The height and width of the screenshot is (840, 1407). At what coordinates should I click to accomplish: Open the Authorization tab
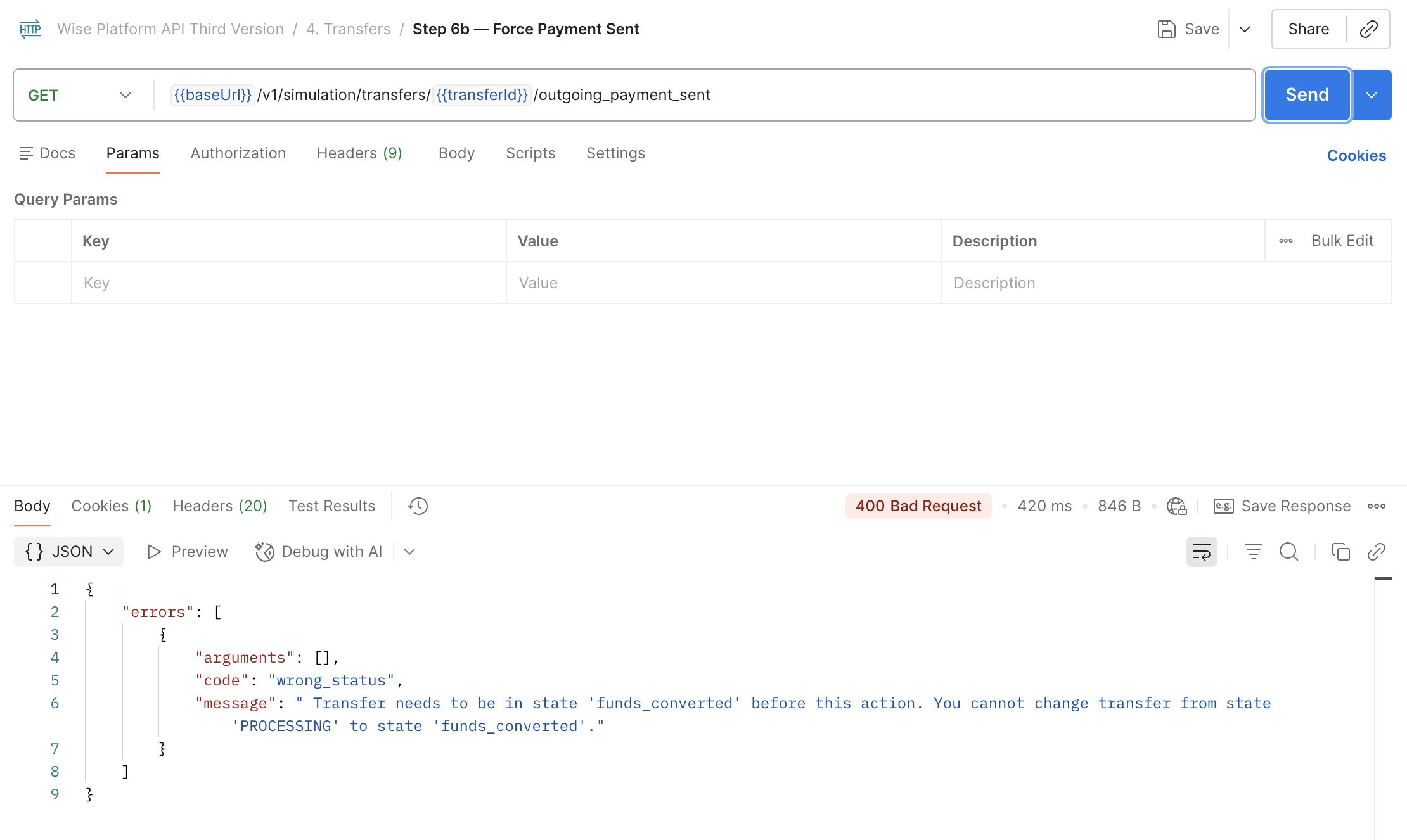pos(238,153)
